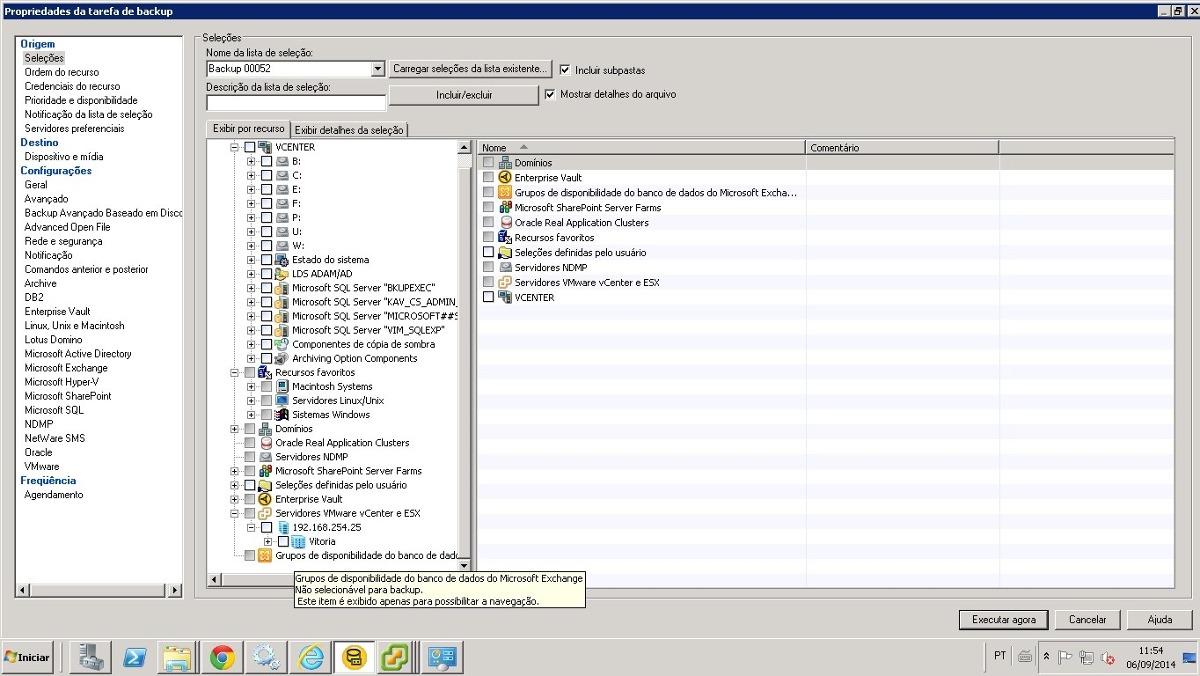Click the Estado do sistema icon
The height and width of the screenshot is (676, 1200).
click(x=282, y=260)
